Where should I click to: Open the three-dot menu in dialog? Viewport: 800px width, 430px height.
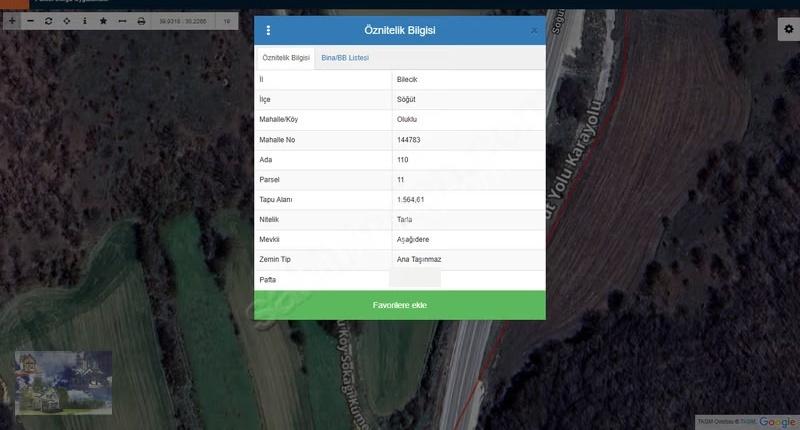coord(268,31)
